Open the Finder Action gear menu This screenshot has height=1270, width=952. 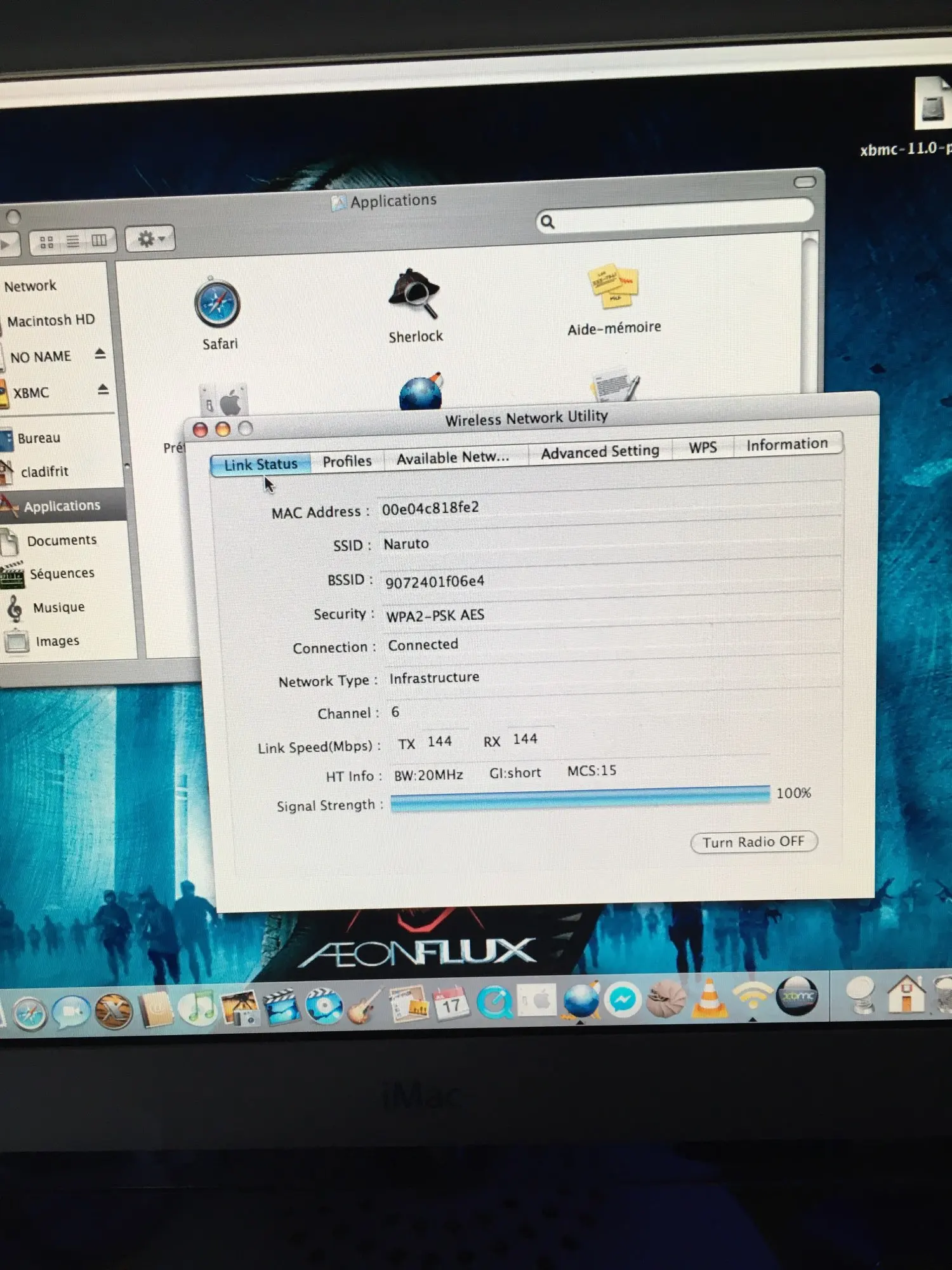click(x=150, y=239)
